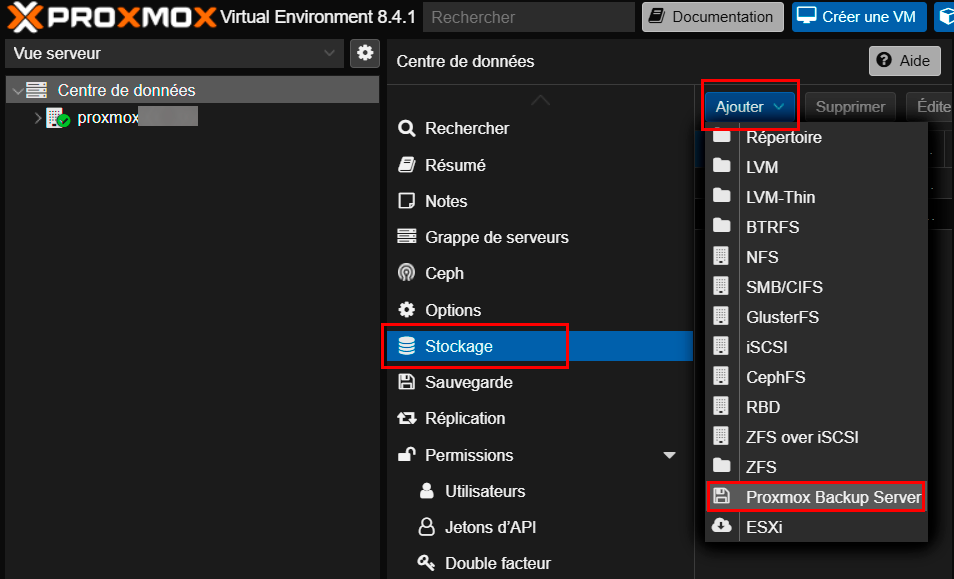Click the Centre de données panel title
Screen dimensions: 954x579
point(465,61)
